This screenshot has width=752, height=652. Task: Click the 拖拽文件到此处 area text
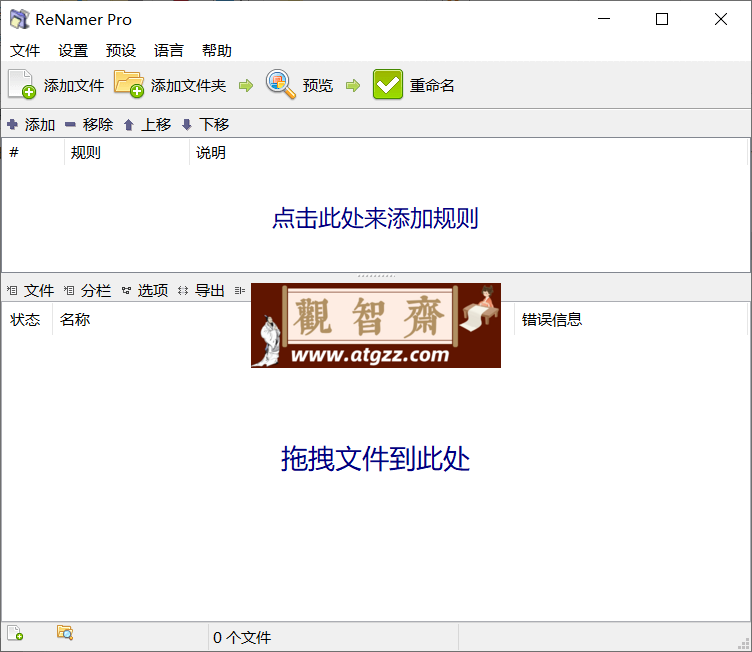(376, 459)
